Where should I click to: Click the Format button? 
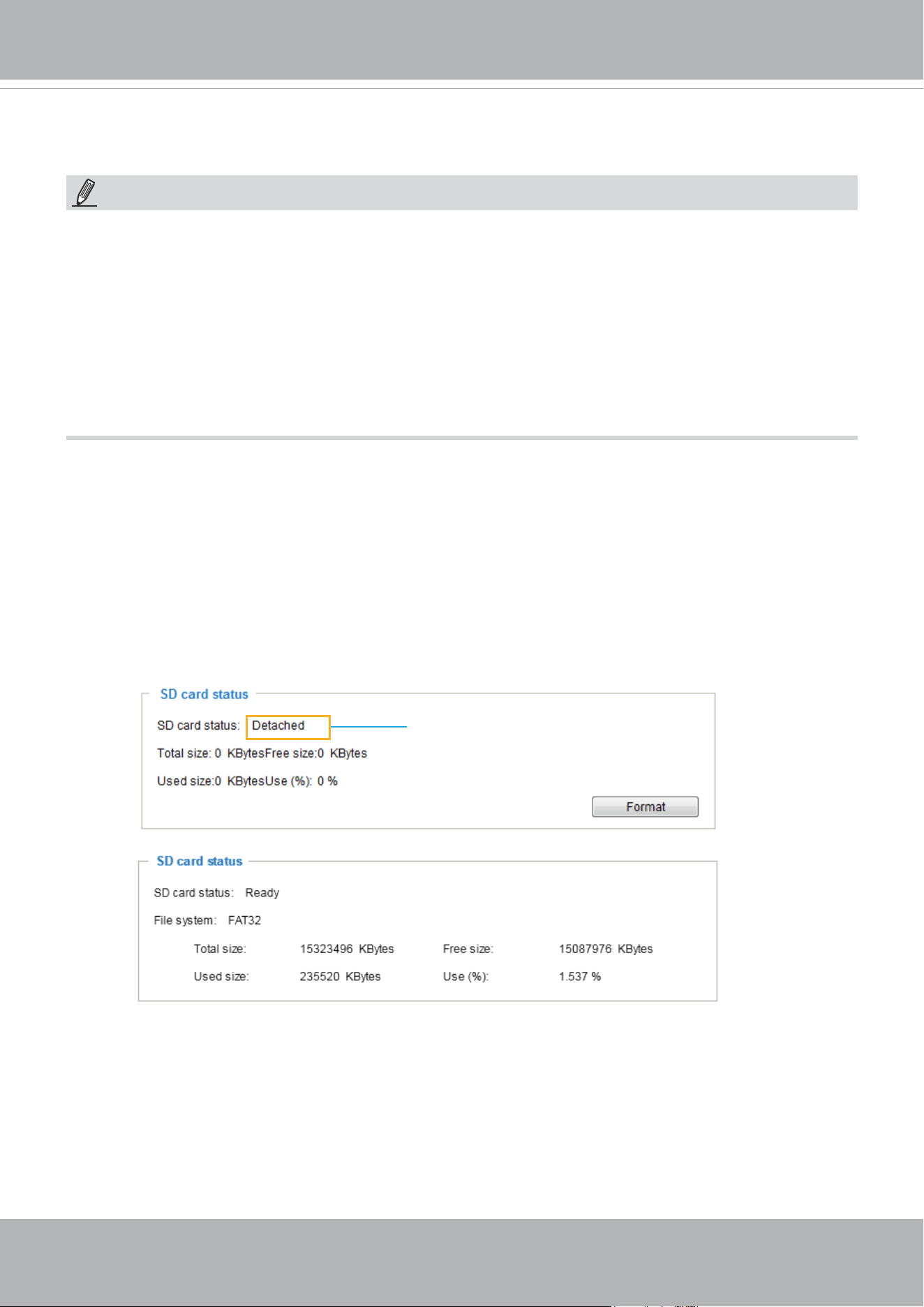(x=645, y=806)
